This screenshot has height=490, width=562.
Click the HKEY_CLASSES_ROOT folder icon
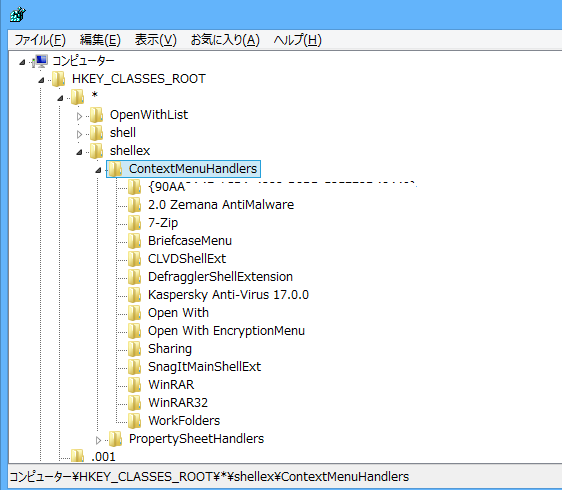[58, 79]
